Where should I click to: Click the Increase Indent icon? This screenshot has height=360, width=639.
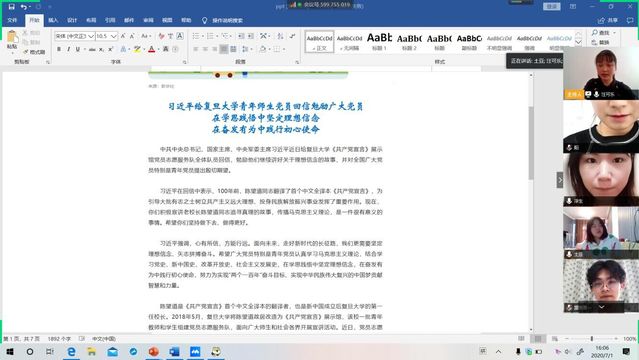(x=251, y=36)
